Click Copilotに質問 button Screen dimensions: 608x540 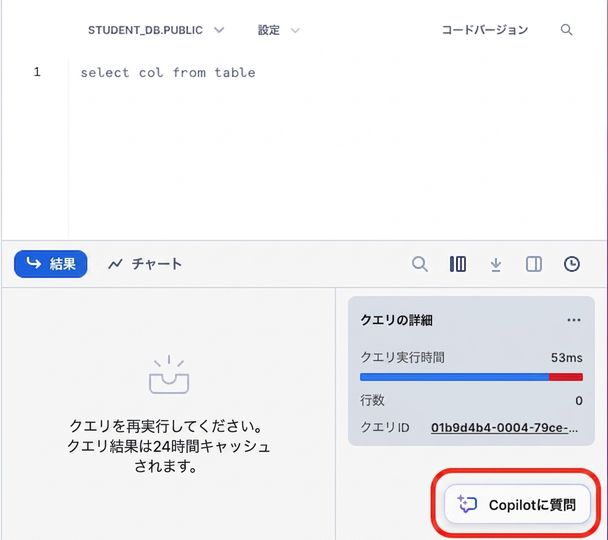517,504
